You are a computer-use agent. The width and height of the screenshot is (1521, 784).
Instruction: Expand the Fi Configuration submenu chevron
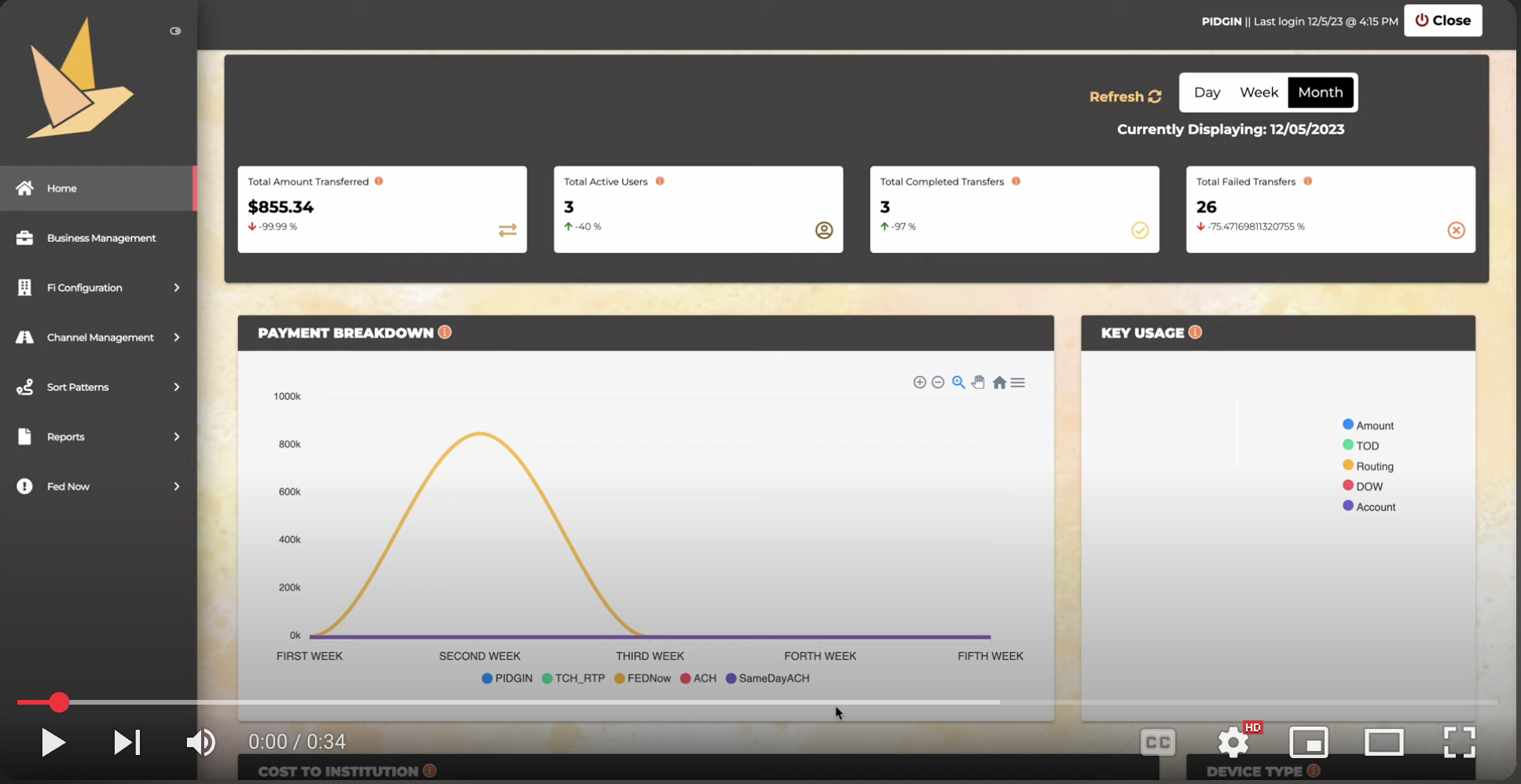point(177,288)
